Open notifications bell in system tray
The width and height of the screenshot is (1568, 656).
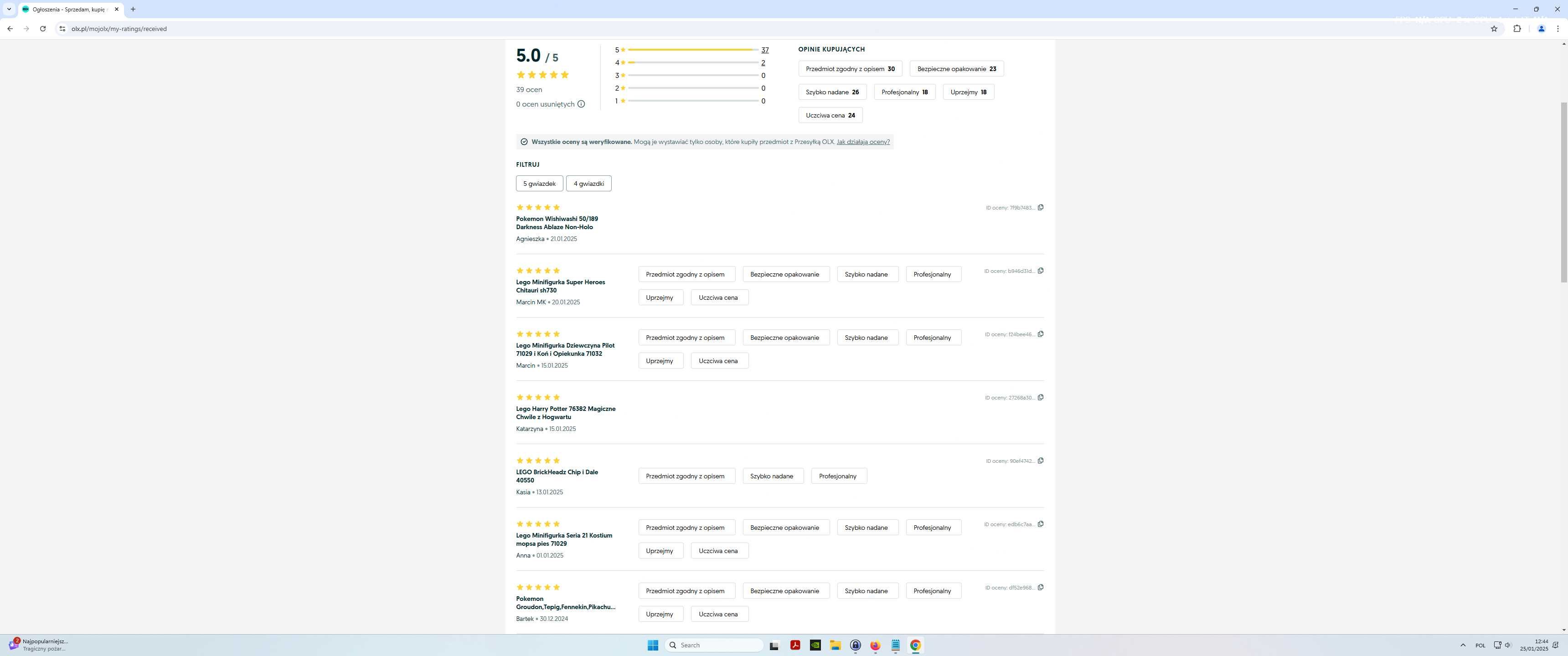(1556, 645)
